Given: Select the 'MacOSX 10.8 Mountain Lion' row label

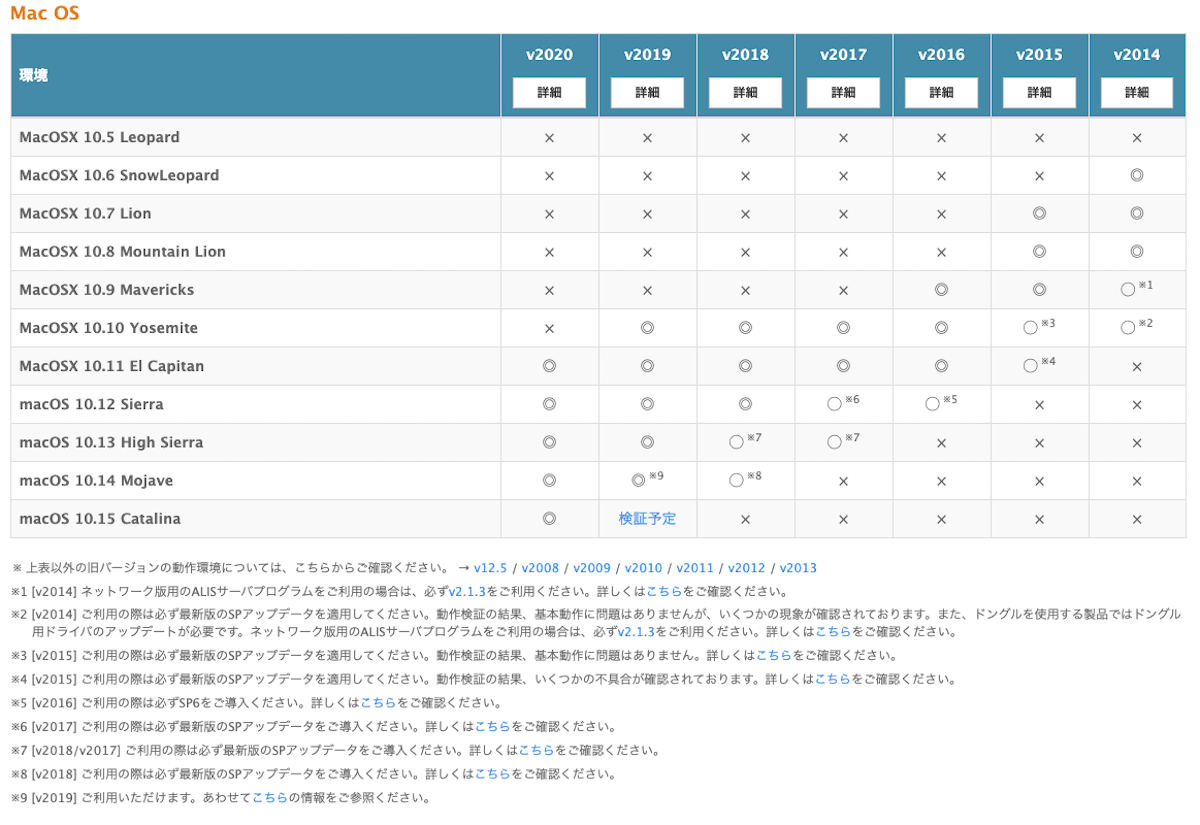Looking at the screenshot, I should (123, 251).
